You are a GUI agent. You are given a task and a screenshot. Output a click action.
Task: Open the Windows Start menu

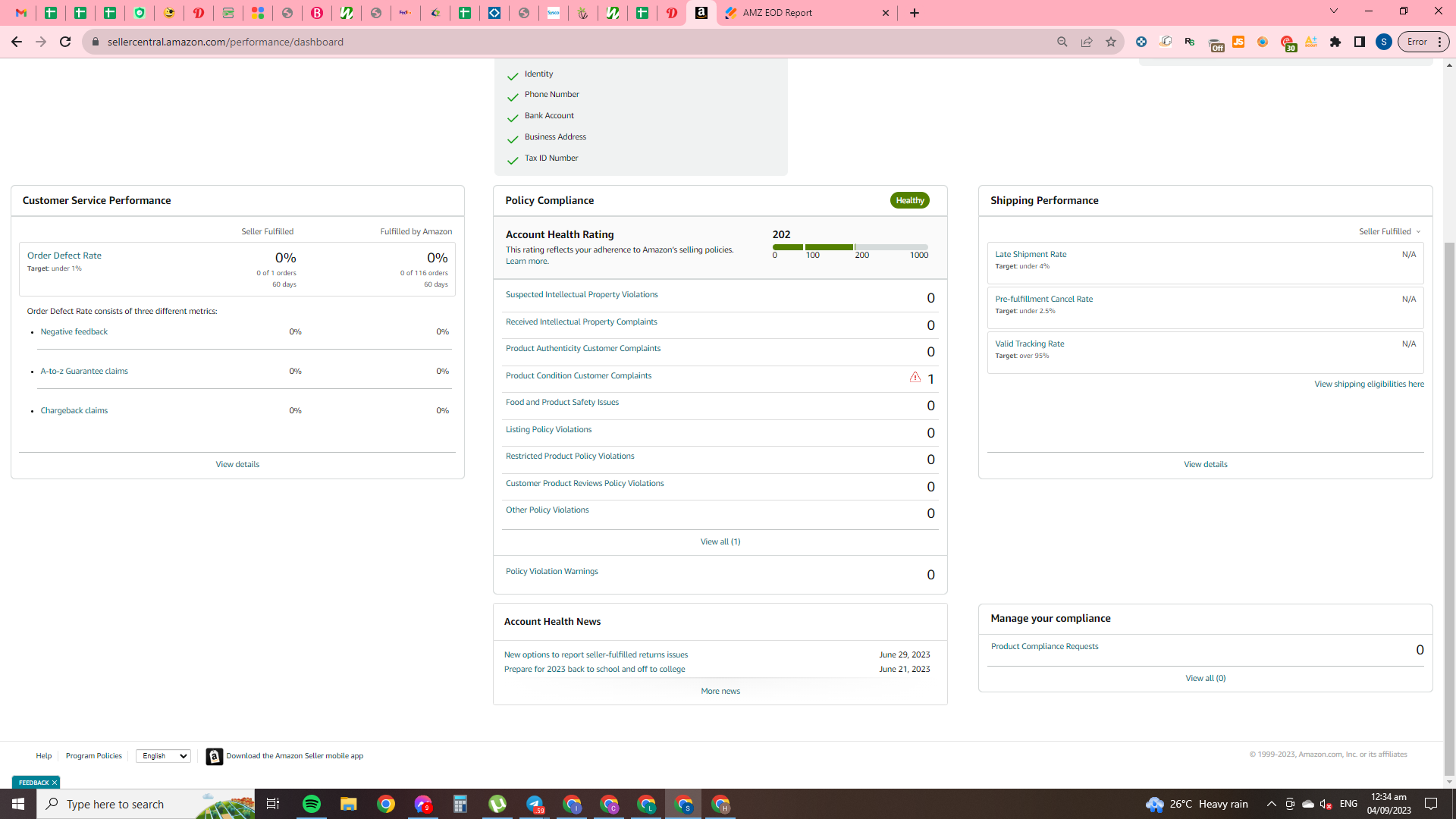point(18,804)
